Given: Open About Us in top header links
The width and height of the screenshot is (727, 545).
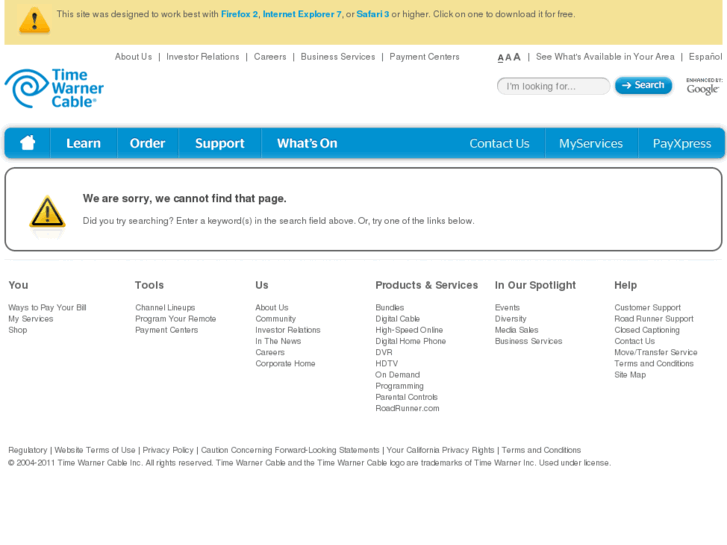Looking at the screenshot, I should click(133, 57).
